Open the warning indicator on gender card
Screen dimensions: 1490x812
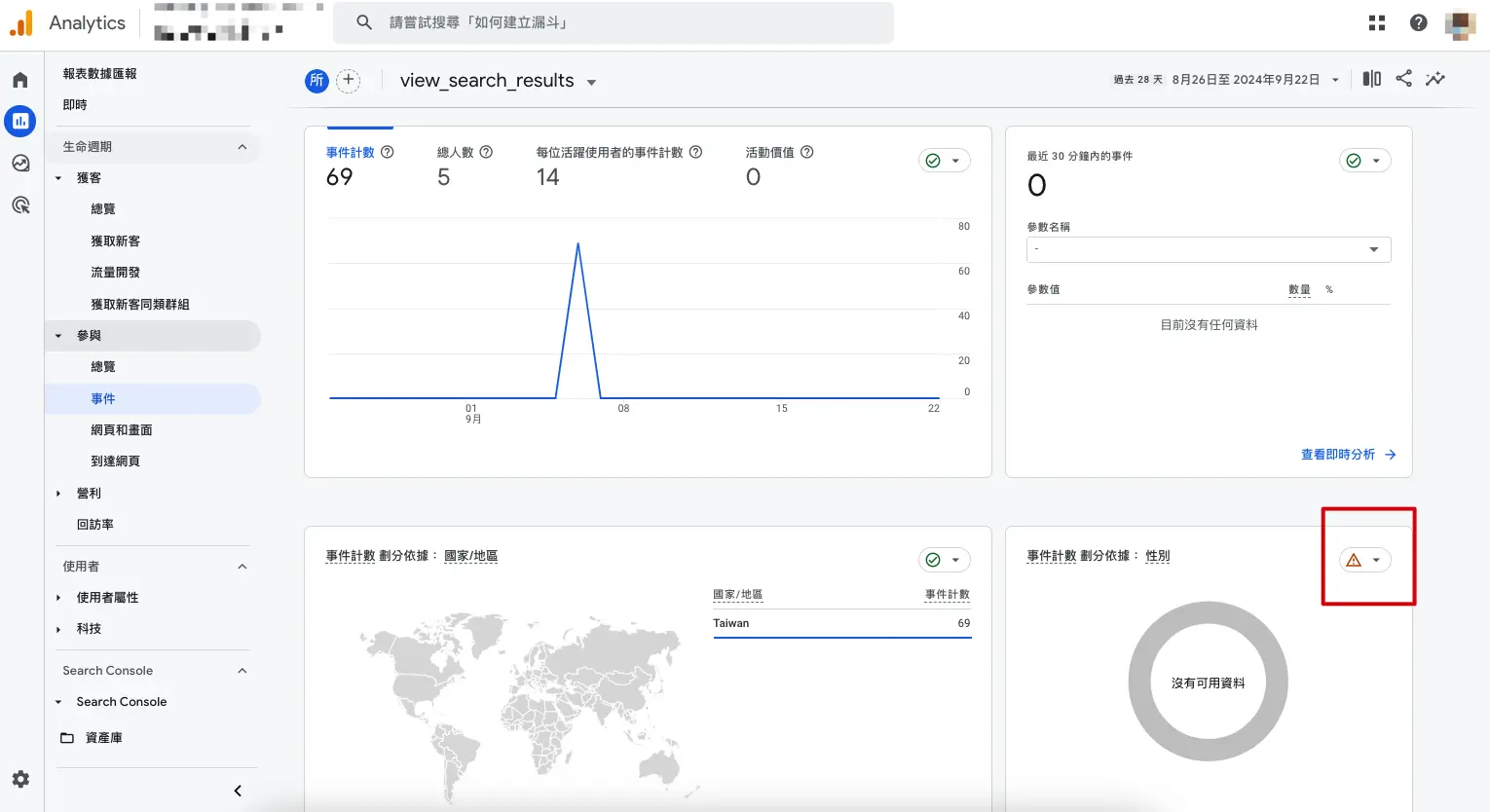click(x=1364, y=560)
